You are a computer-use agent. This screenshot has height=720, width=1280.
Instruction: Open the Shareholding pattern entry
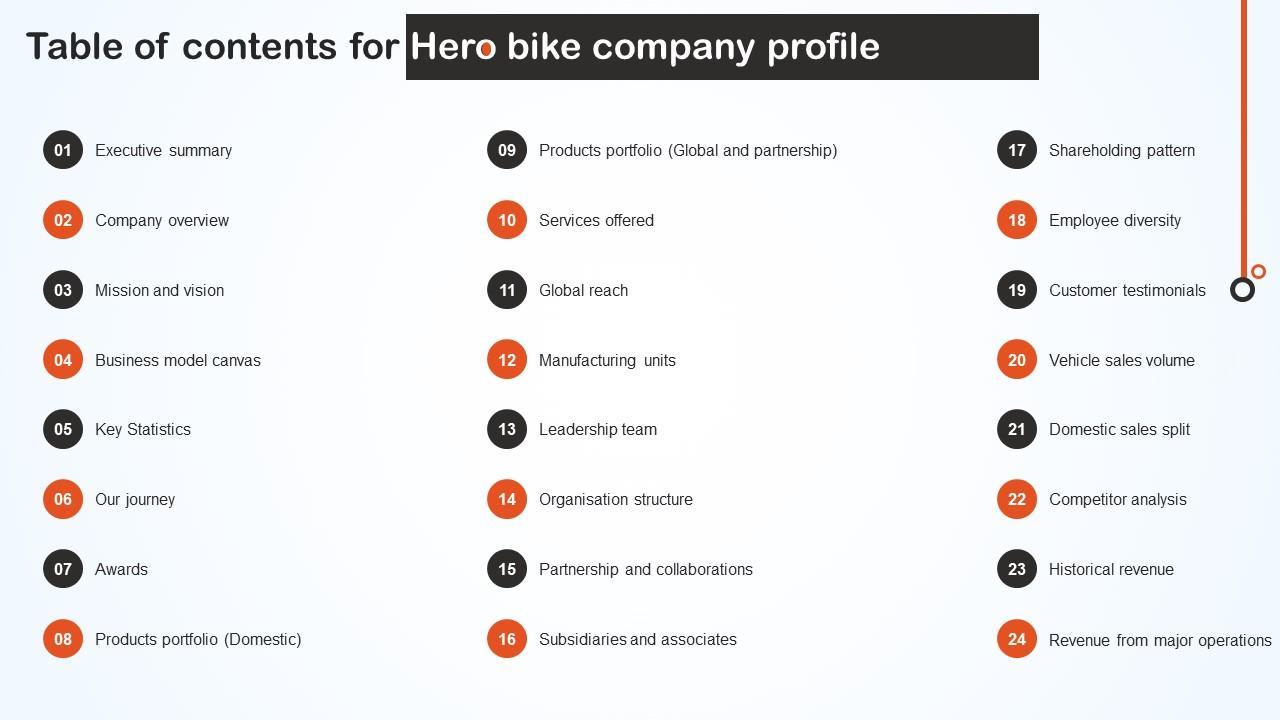[x=1121, y=150]
